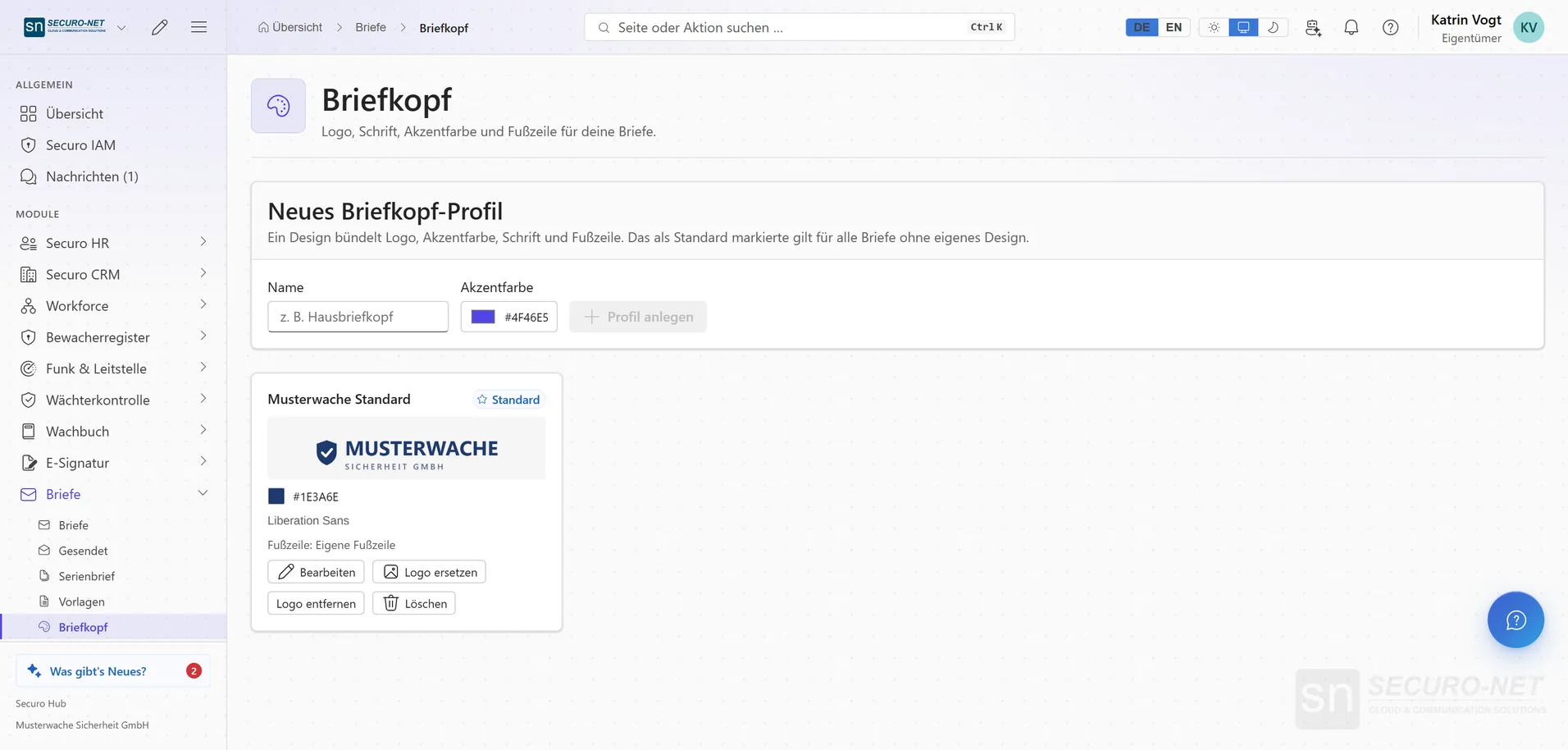Open Securo IAM shield item
Viewport: 1568px width, 750px height.
113,145
